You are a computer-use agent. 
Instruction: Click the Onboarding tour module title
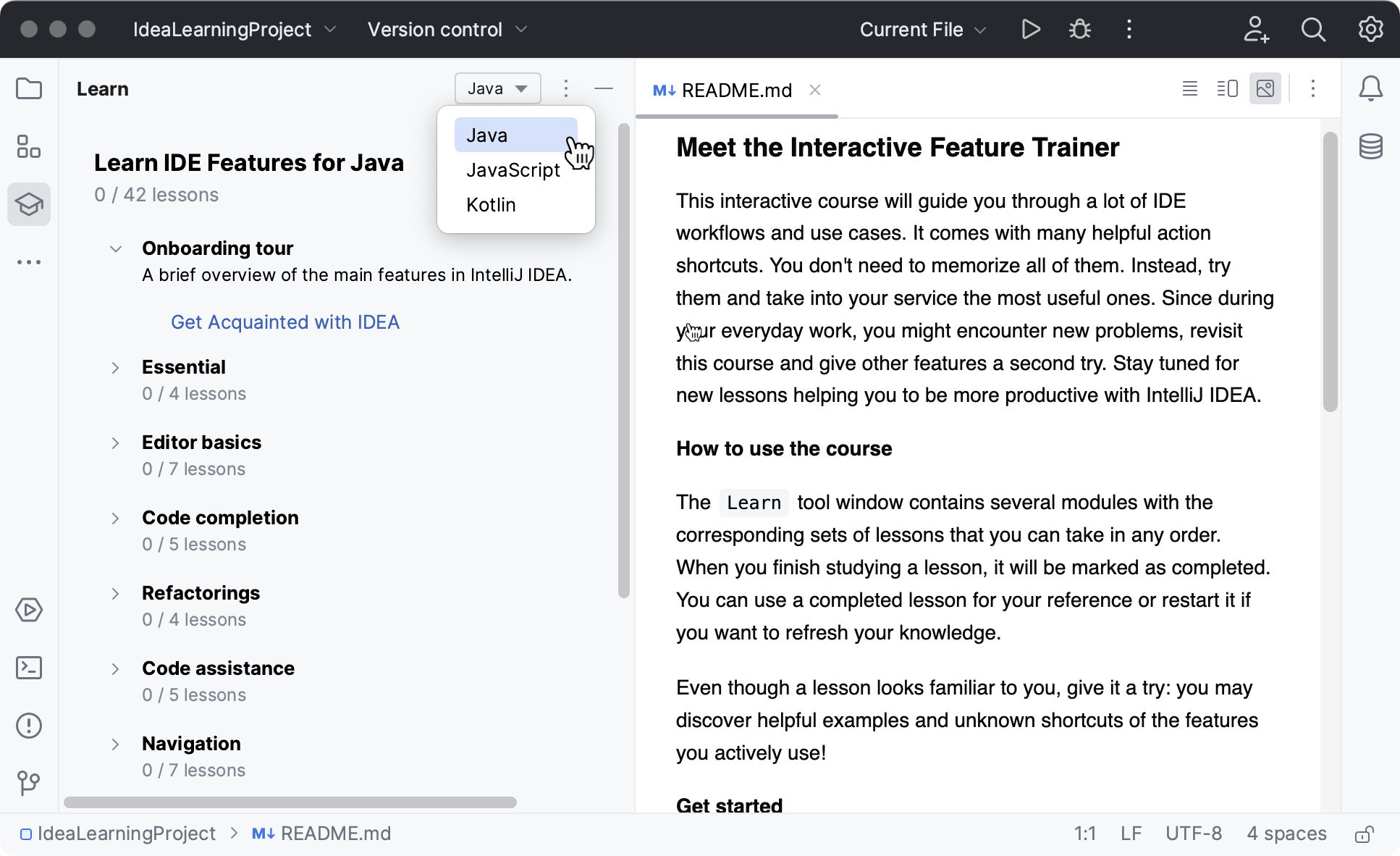[x=217, y=248]
